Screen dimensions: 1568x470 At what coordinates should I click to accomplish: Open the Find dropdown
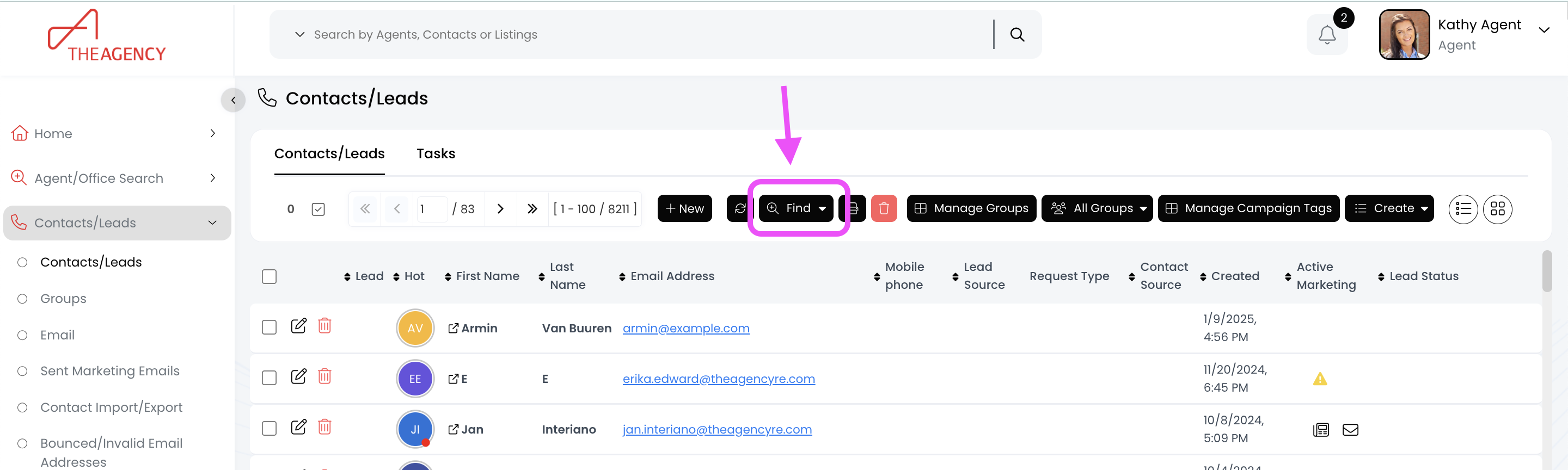[797, 208]
